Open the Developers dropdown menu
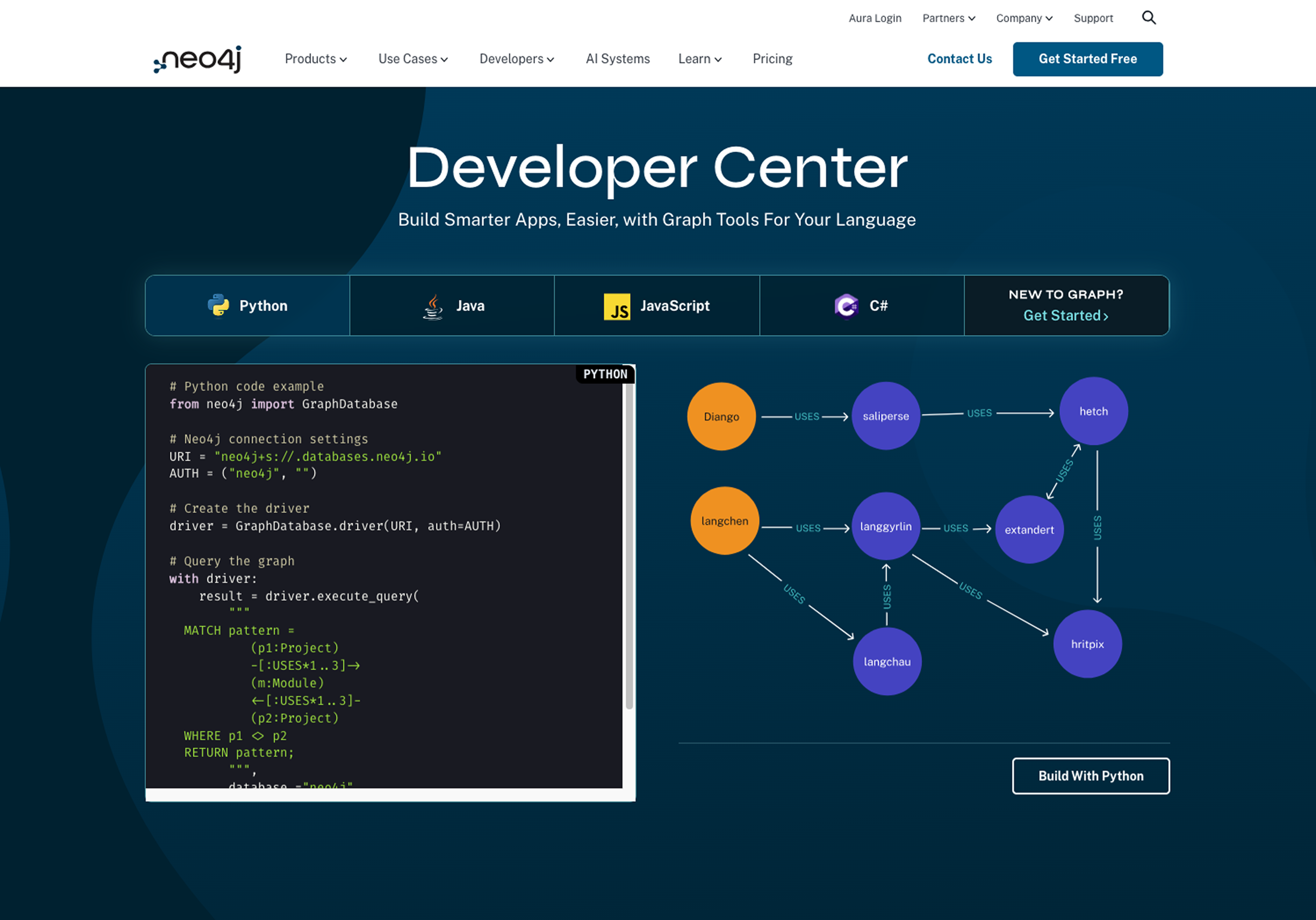 [516, 59]
